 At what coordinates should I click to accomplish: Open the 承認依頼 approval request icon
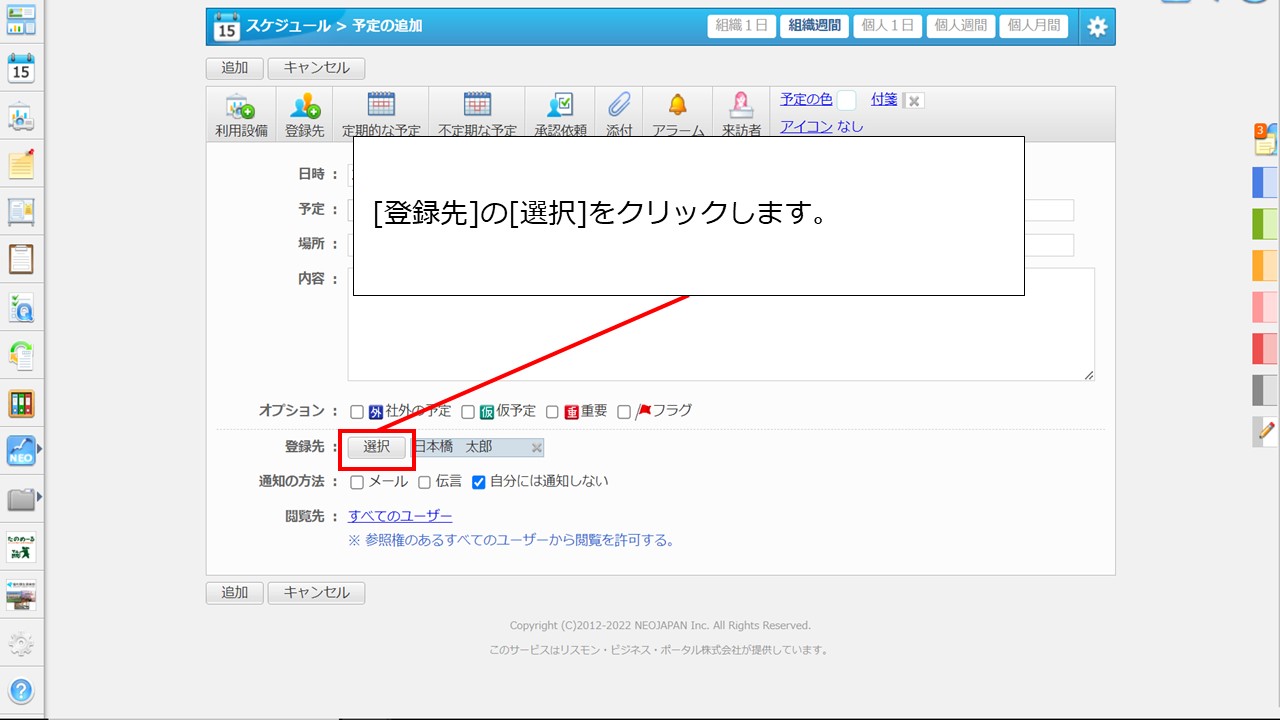pos(560,113)
